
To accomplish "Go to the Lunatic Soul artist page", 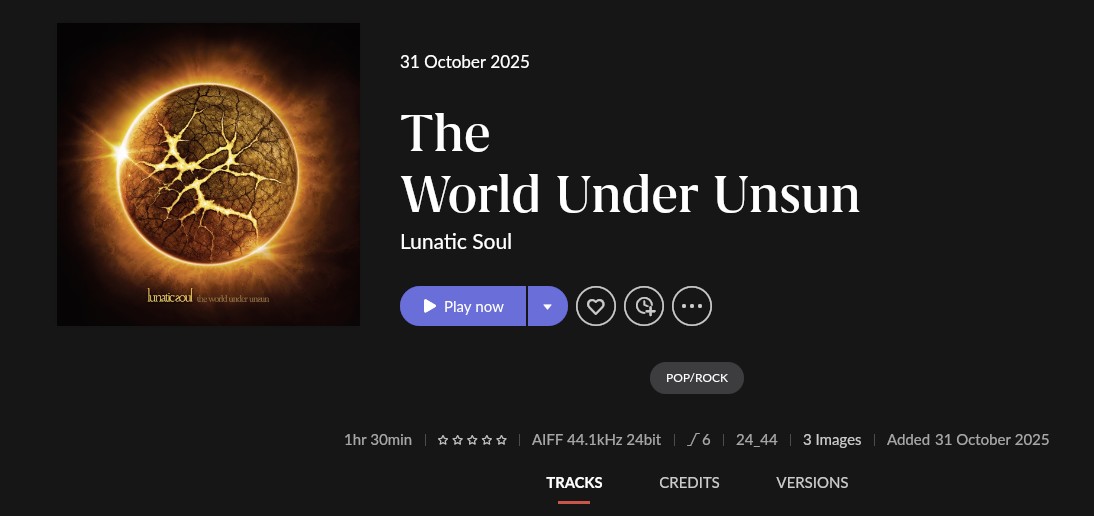I will (x=456, y=242).
